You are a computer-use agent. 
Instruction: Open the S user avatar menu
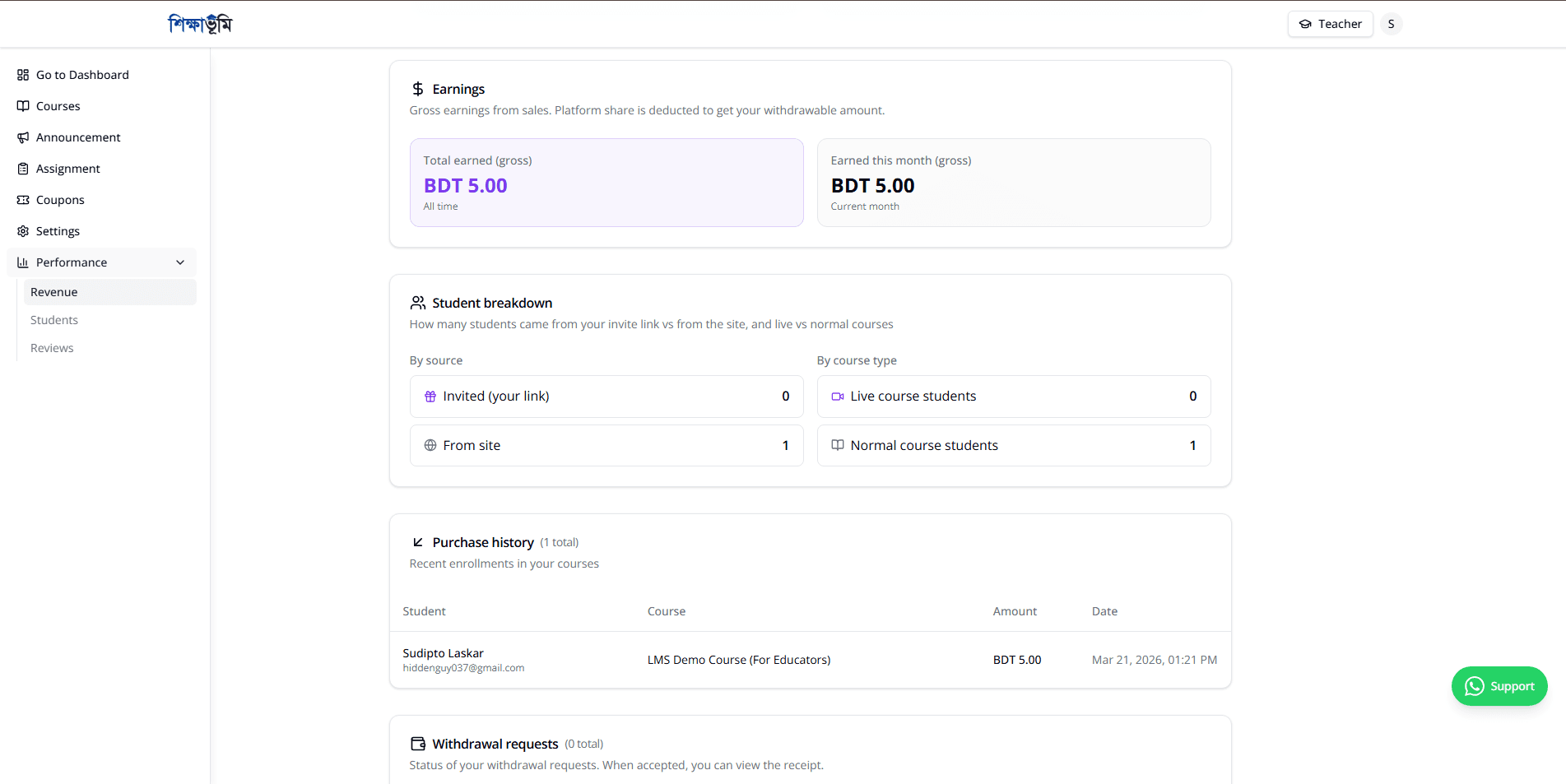tap(1392, 24)
